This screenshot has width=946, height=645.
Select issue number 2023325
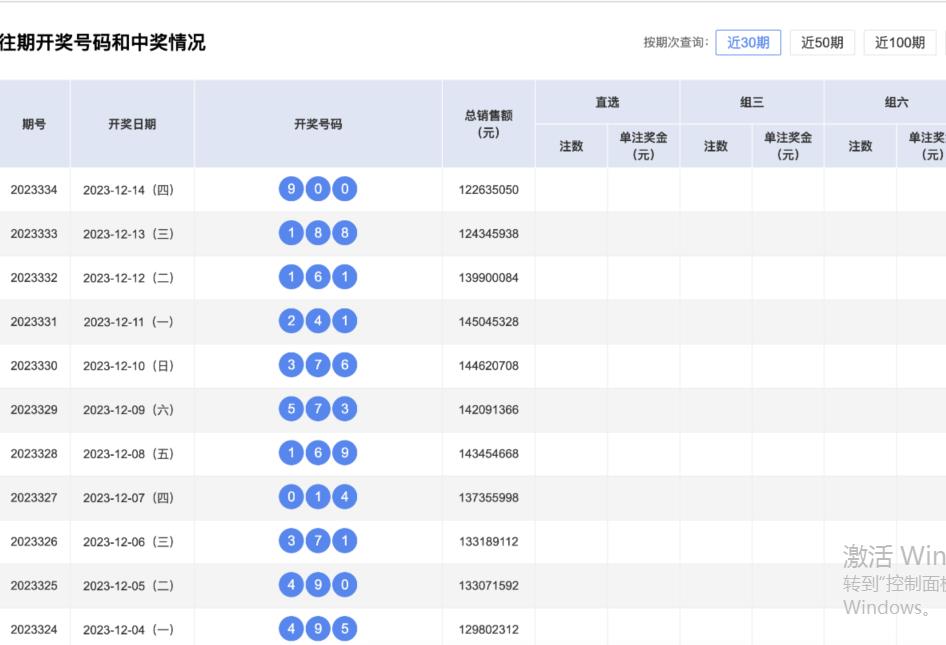click(34, 586)
